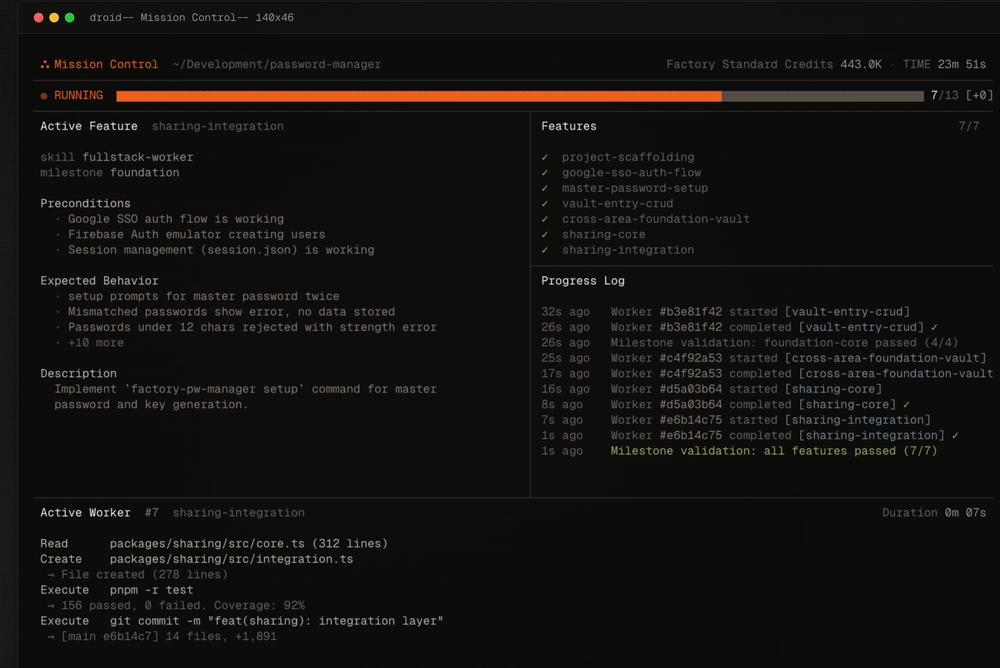Image resolution: width=1000 pixels, height=668 pixels.
Task: Click 'Session management (session.json) is working'
Action: click(x=221, y=250)
